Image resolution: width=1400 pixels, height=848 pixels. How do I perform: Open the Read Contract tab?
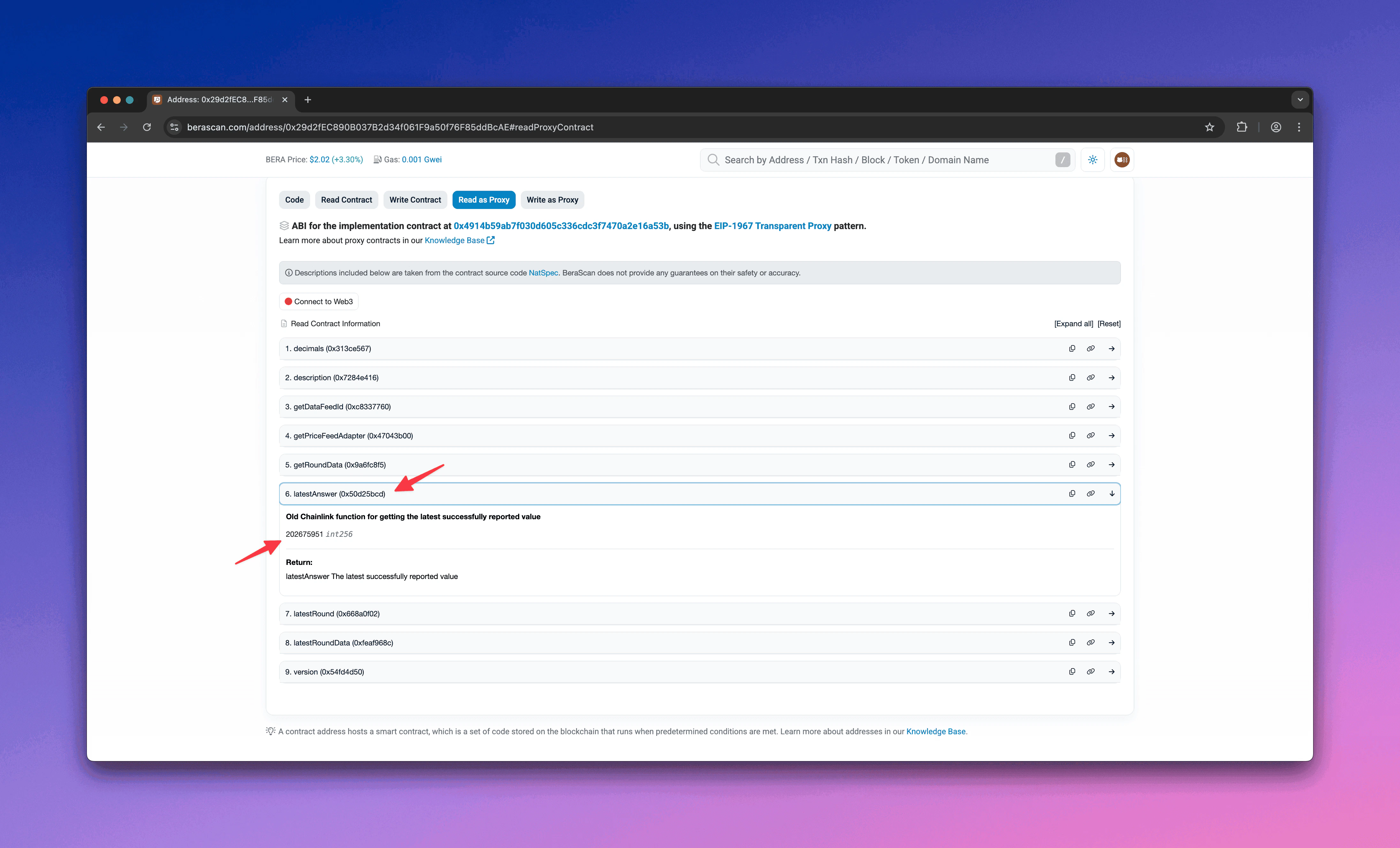[x=346, y=199]
